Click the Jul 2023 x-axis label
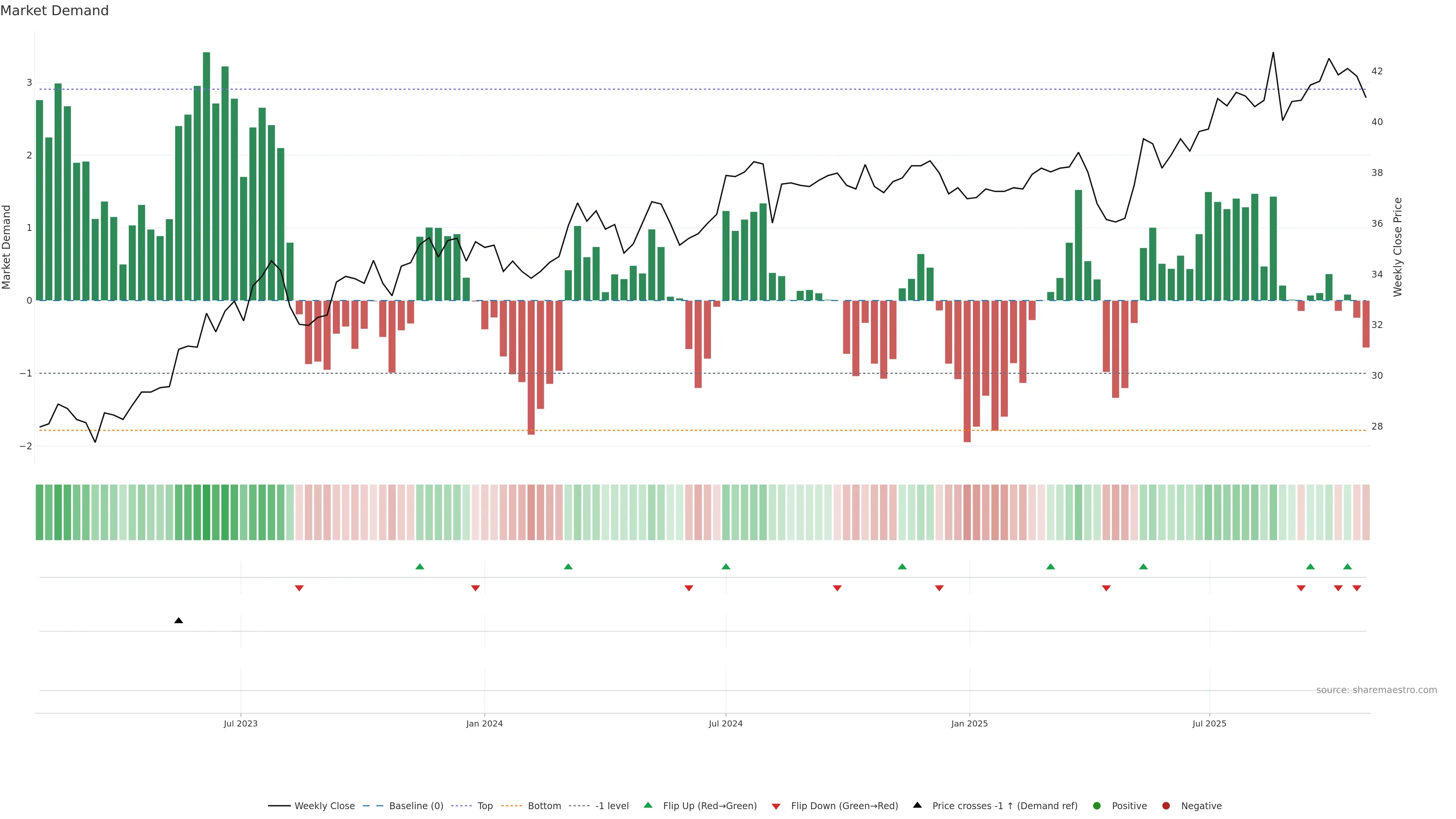This screenshot has height=819, width=1456. 240,724
